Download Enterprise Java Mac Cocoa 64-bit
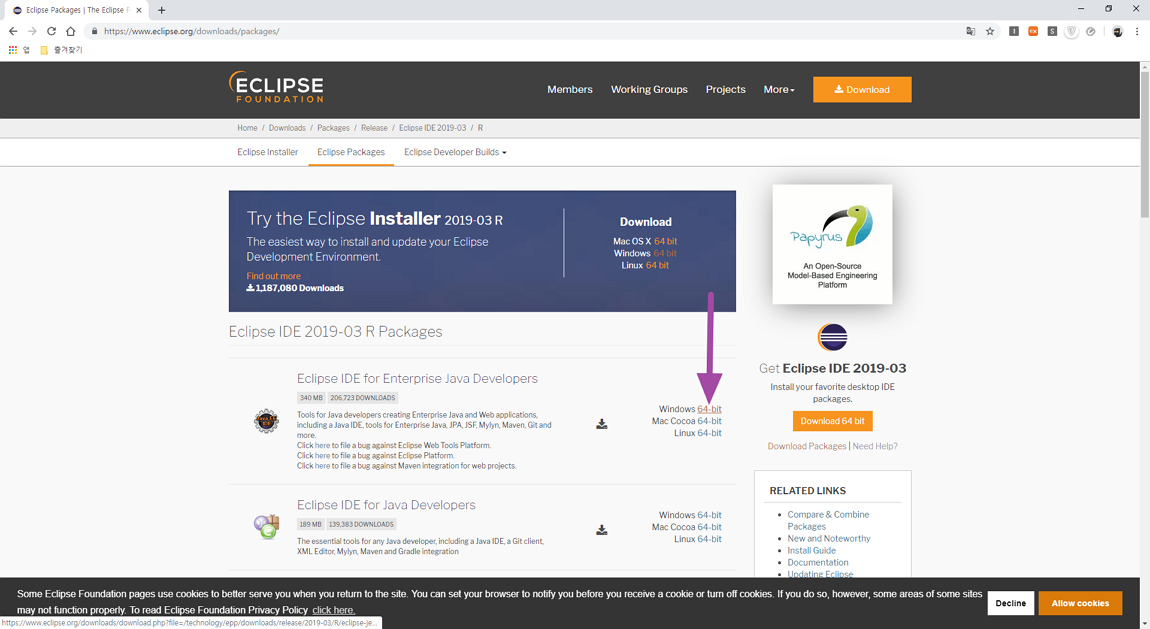The height and width of the screenshot is (629, 1150). 709,421
